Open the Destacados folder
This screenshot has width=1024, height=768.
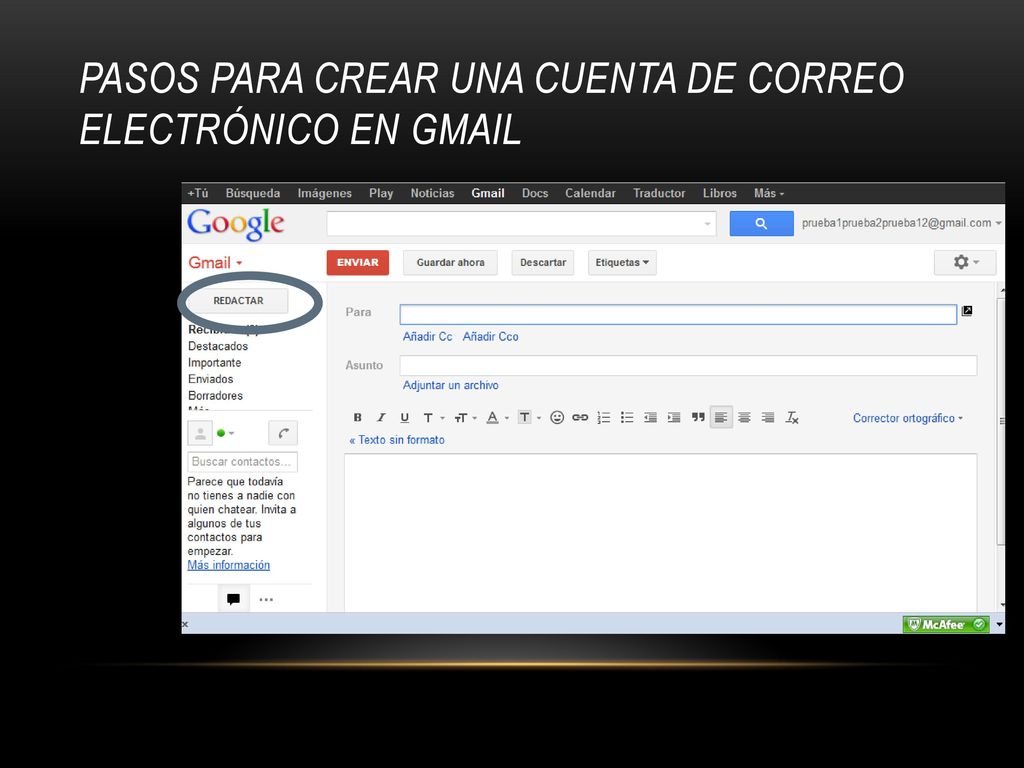[218, 346]
